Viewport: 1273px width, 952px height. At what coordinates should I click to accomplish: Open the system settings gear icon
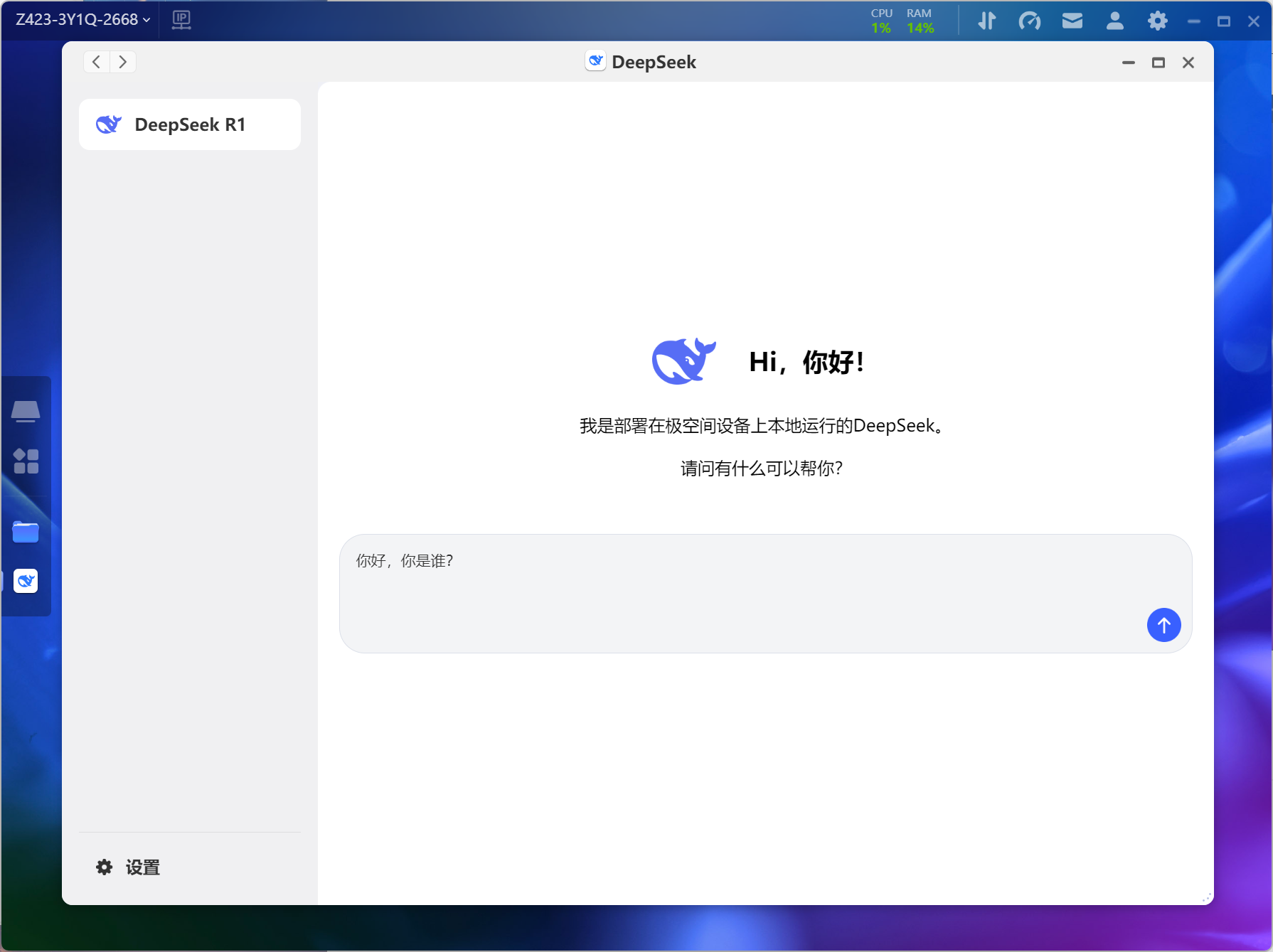pos(1157,21)
